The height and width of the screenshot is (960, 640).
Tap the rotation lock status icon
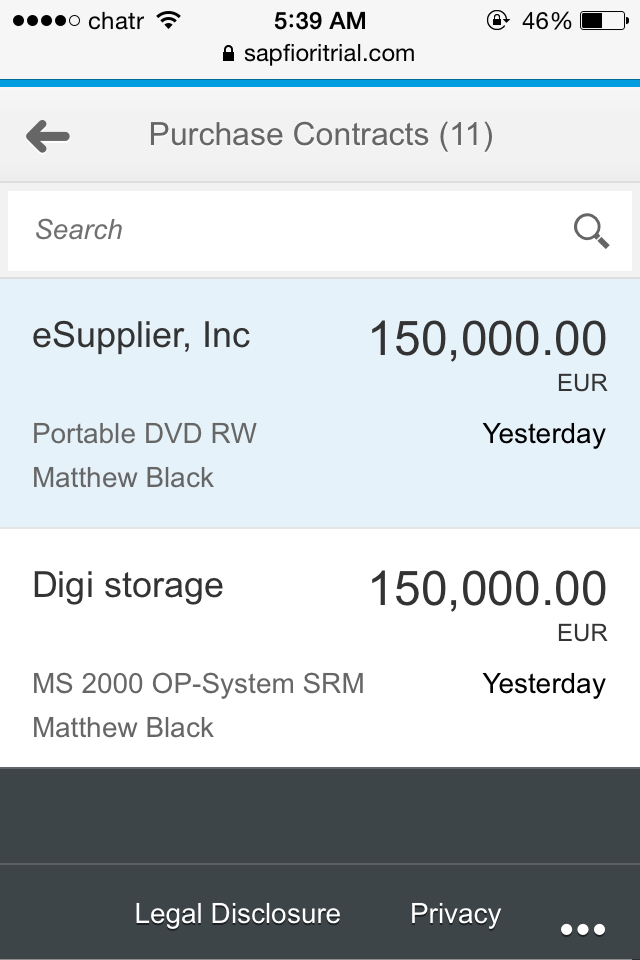tap(497, 20)
